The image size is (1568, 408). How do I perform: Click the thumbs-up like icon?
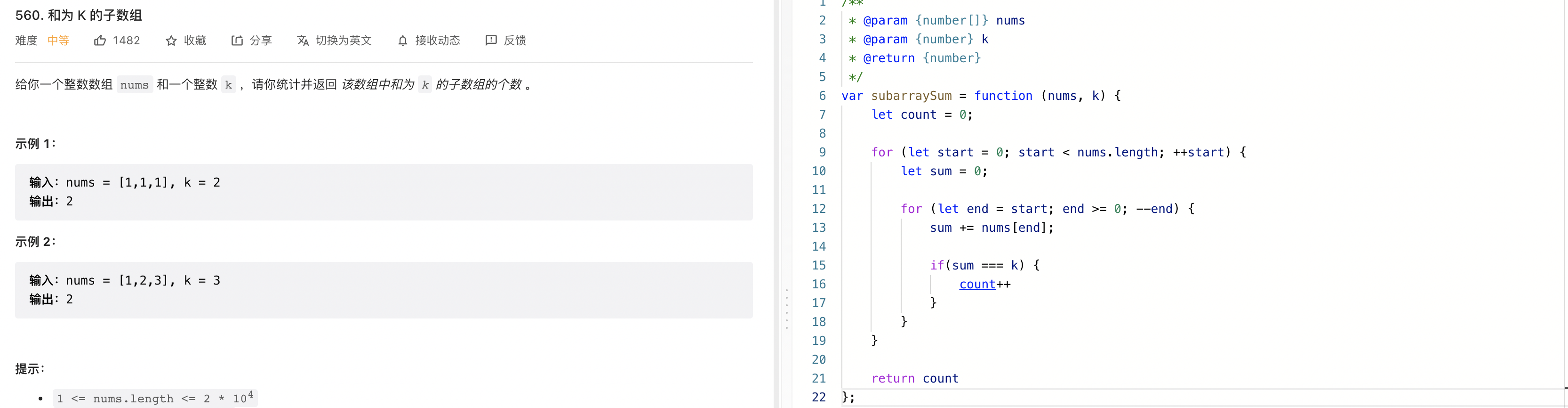point(100,40)
